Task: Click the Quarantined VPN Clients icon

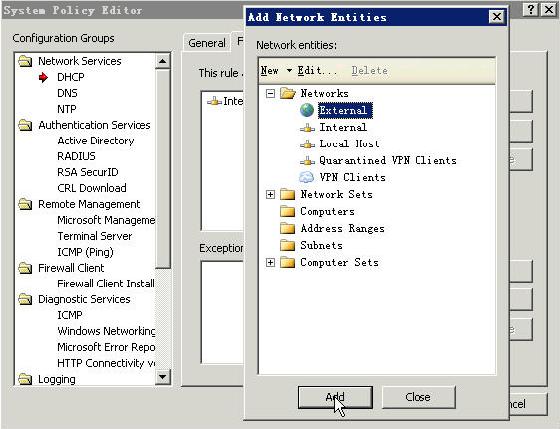Action: point(307,161)
